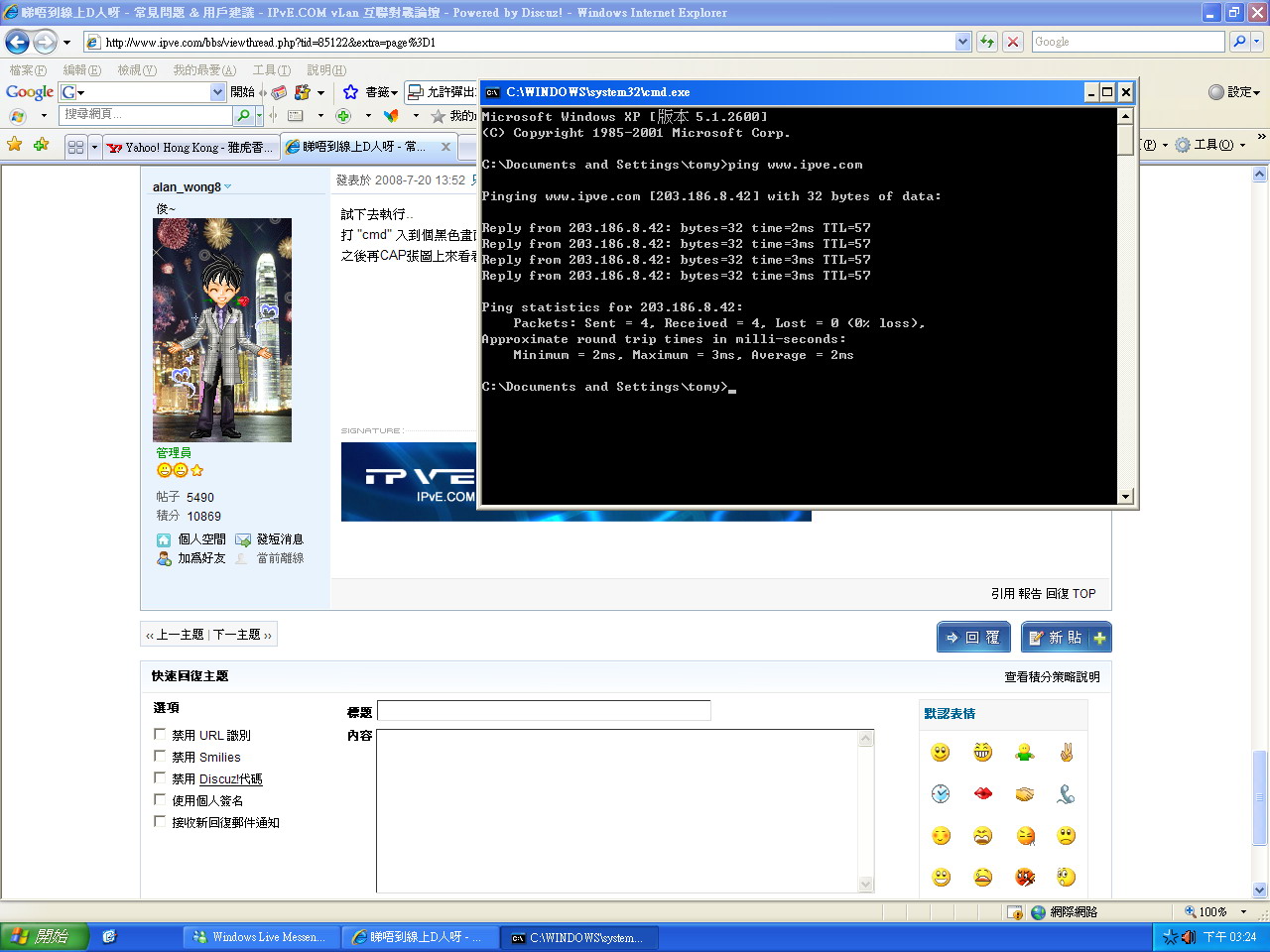
Task: Check the 禁用 Smilies checkbox
Action: [160, 757]
